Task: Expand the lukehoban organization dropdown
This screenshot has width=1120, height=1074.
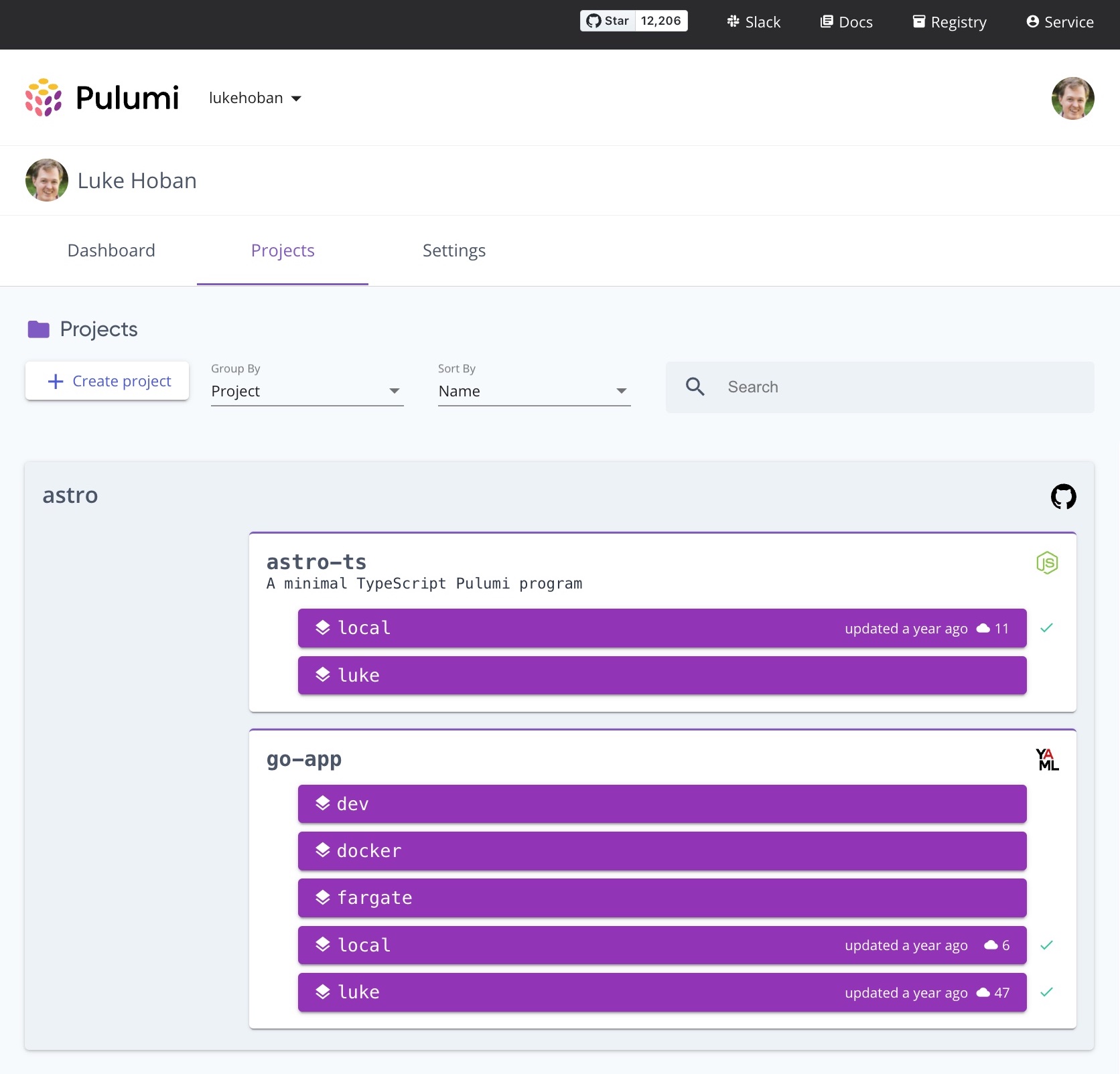Action: [x=255, y=98]
